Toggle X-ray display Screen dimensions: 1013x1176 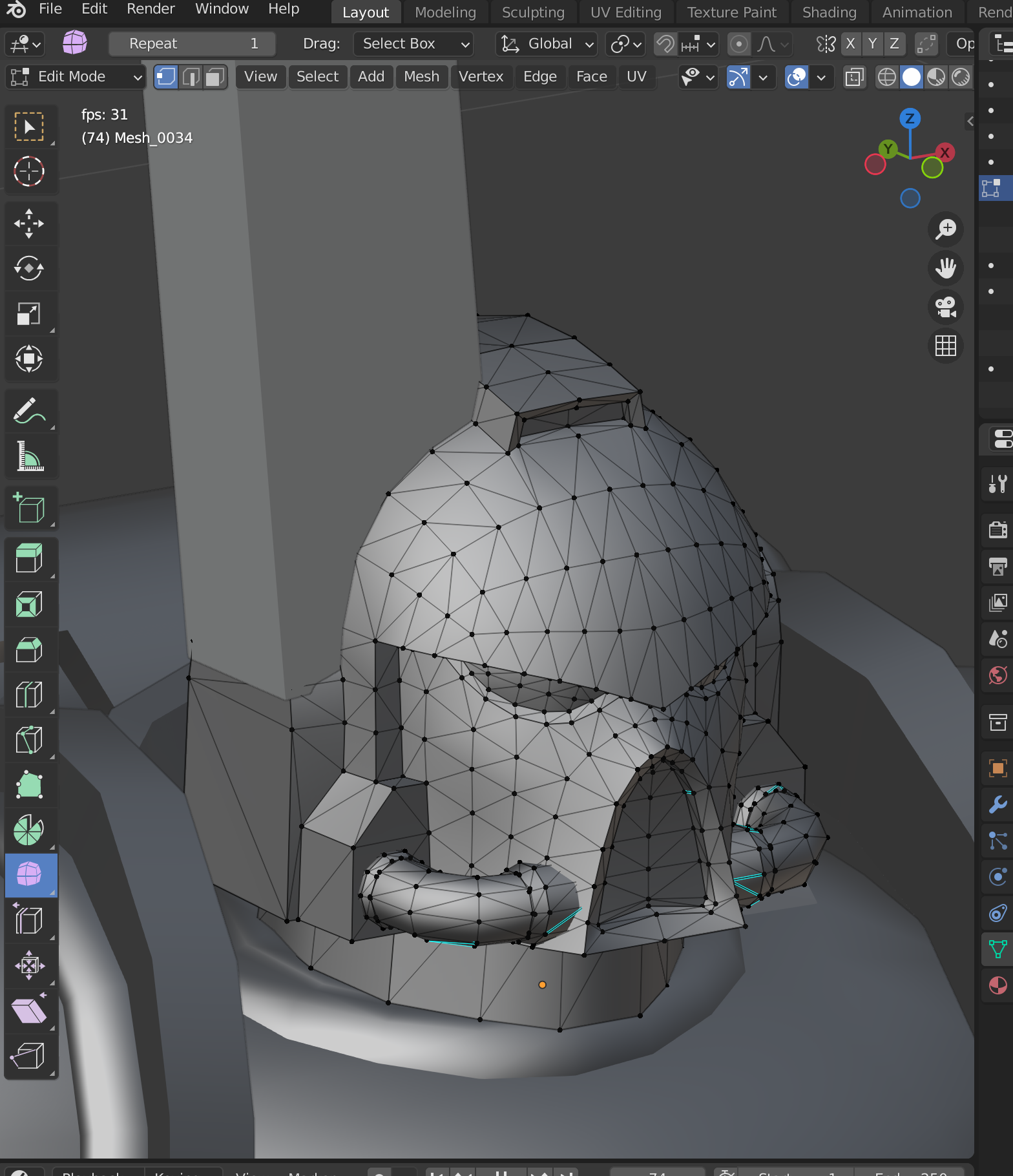(854, 78)
